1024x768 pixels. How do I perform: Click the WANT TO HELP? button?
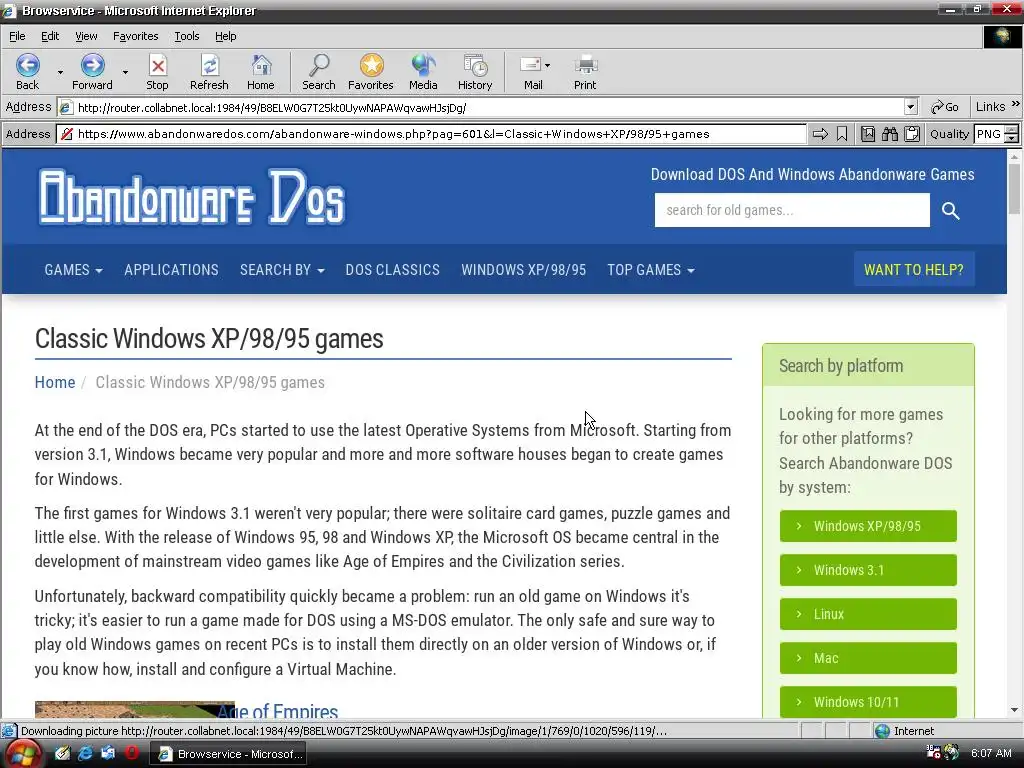[x=914, y=270]
